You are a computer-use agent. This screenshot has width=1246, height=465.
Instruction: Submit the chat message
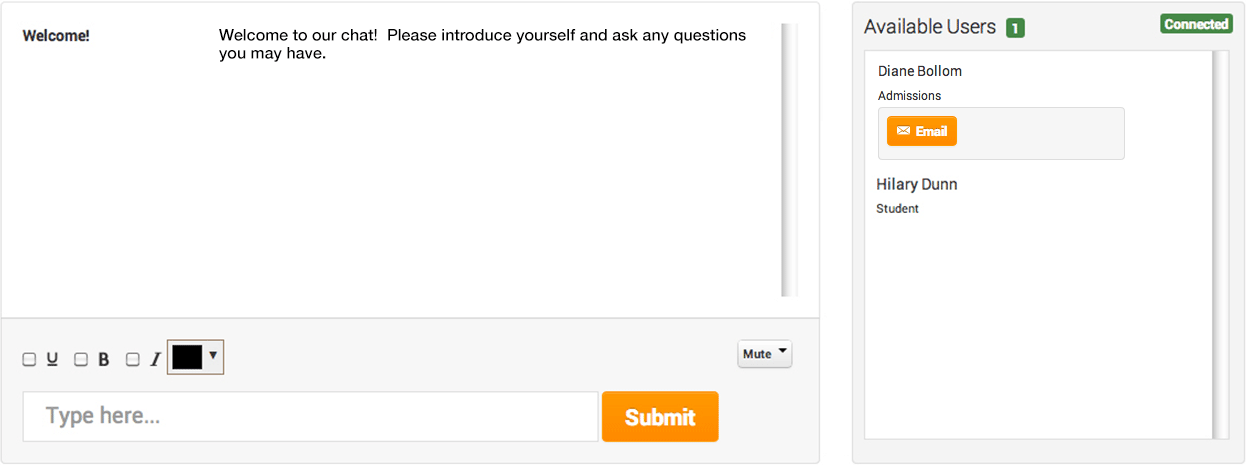coord(660,417)
